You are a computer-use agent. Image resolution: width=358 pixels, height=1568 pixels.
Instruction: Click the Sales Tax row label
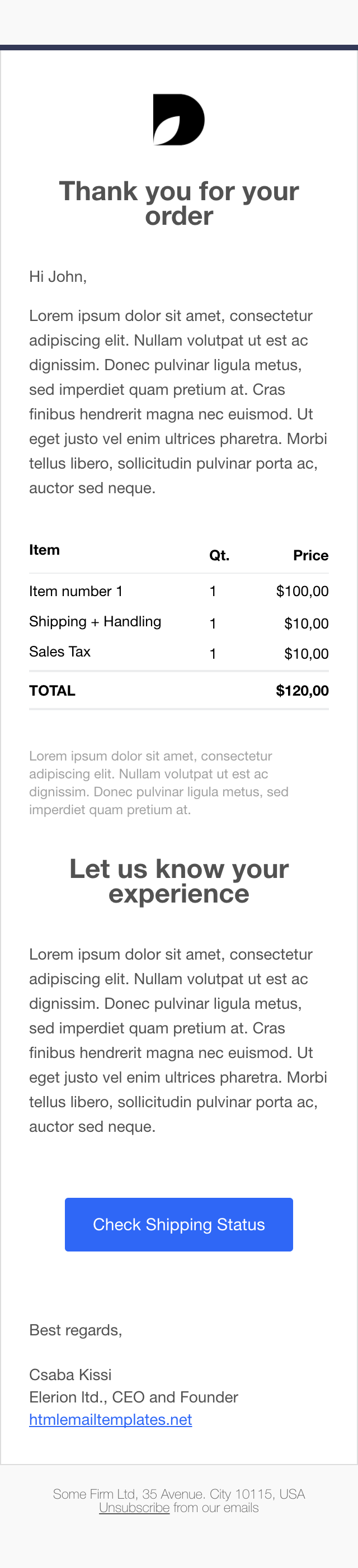[x=60, y=652]
